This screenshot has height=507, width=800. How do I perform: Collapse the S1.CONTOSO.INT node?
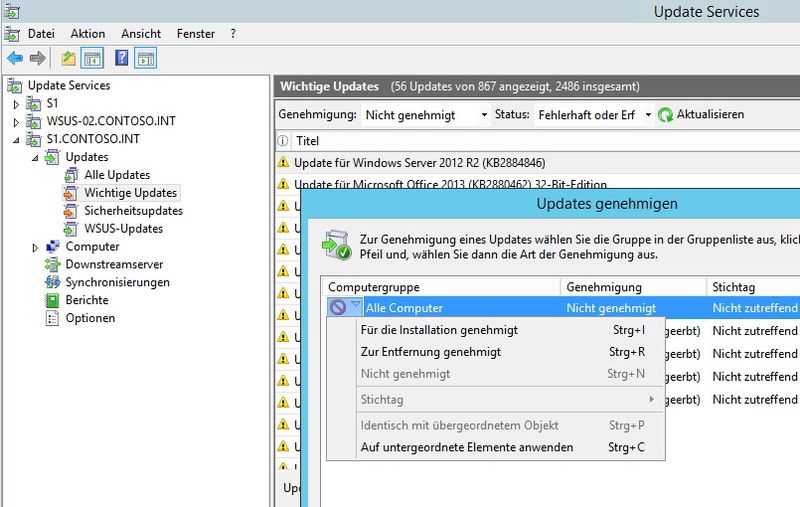click(x=16, y=140)
